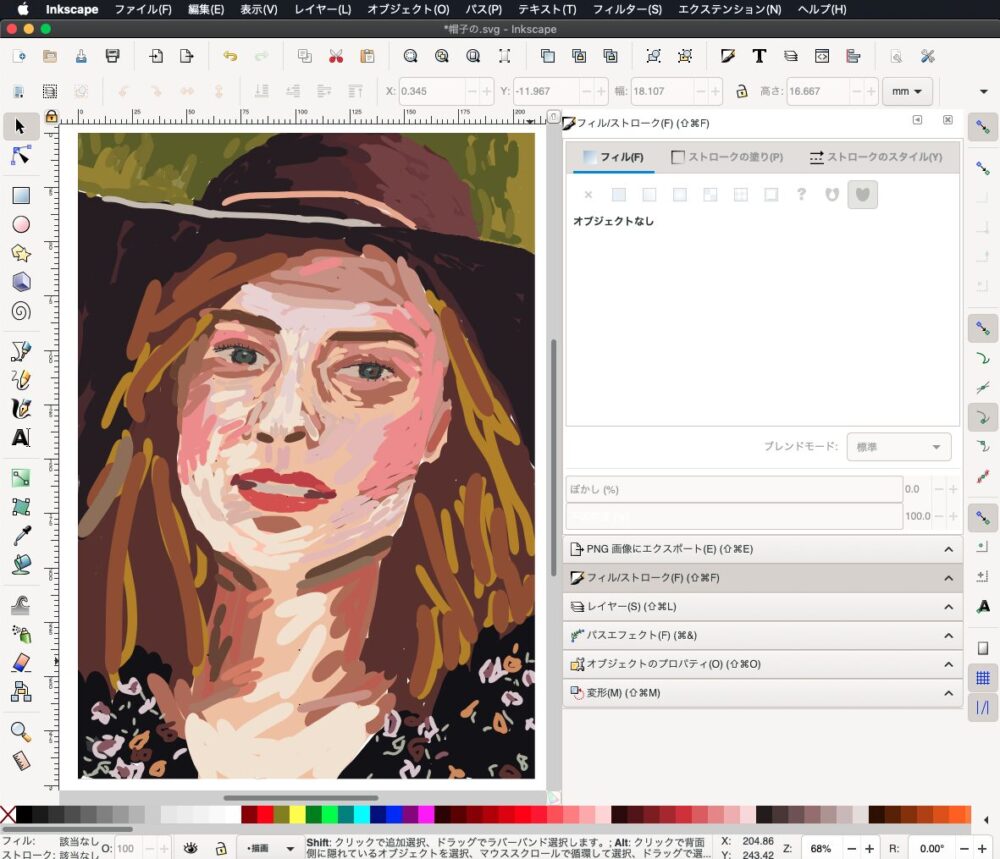Pick the yellow swatch in palette
Image resolution: width=1000 pixels, height=859 pixels.
tap(297, 815)
